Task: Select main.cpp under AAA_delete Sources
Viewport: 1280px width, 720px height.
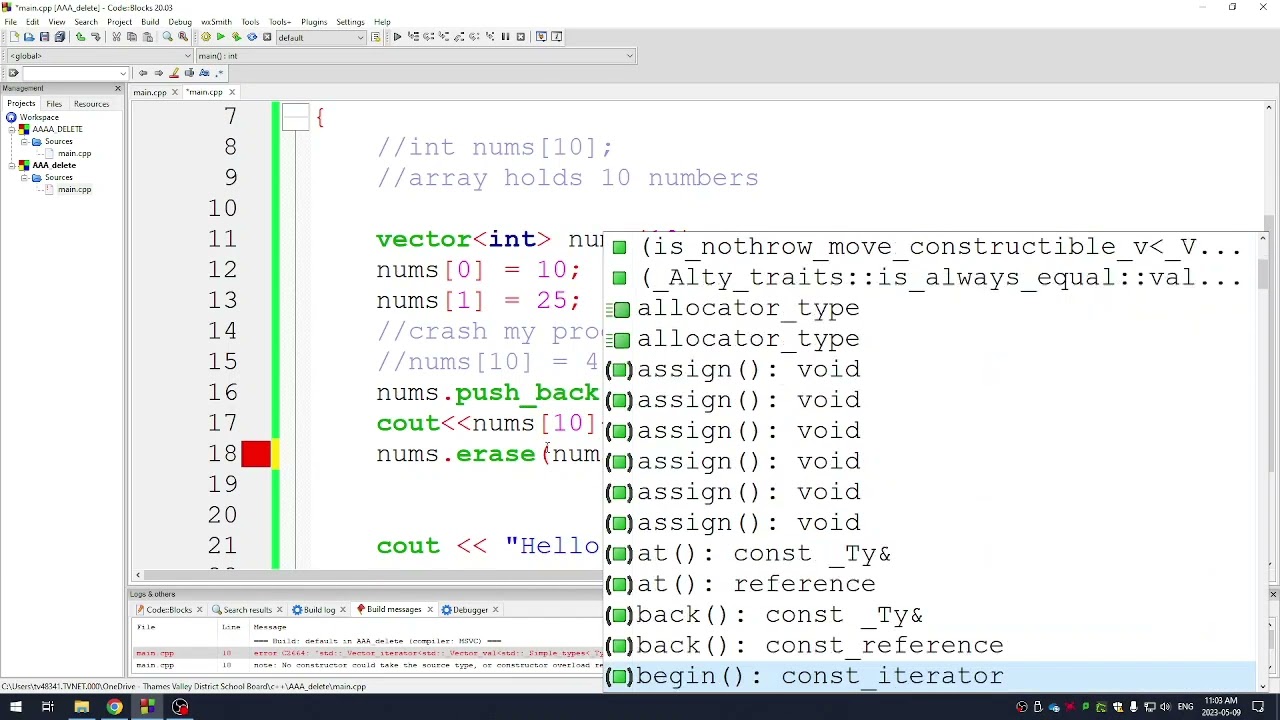Action: (x=74, y=189)
